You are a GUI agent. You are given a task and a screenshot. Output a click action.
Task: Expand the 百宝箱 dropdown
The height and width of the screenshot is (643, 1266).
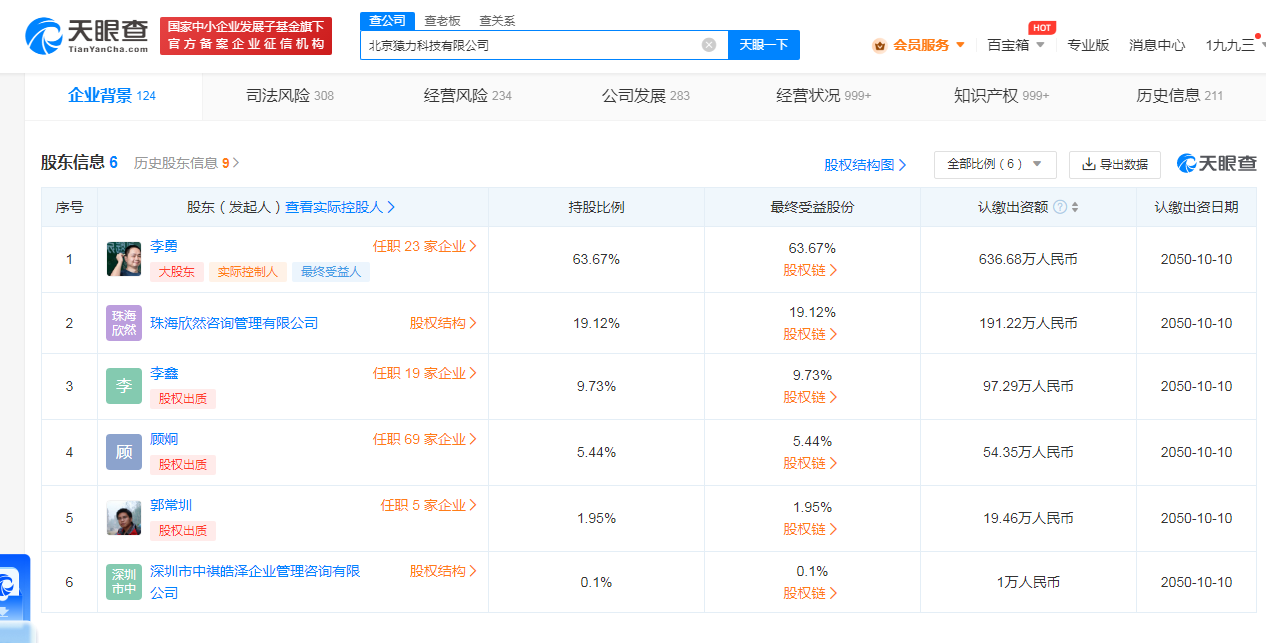pyautogui.click(x=1015, y=45)
